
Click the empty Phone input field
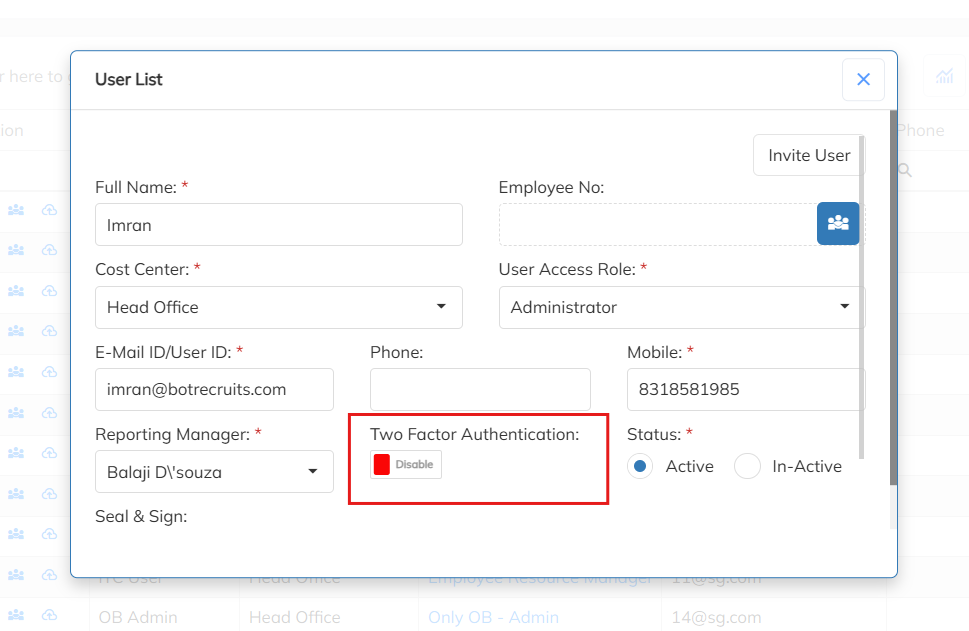point(480,390)
